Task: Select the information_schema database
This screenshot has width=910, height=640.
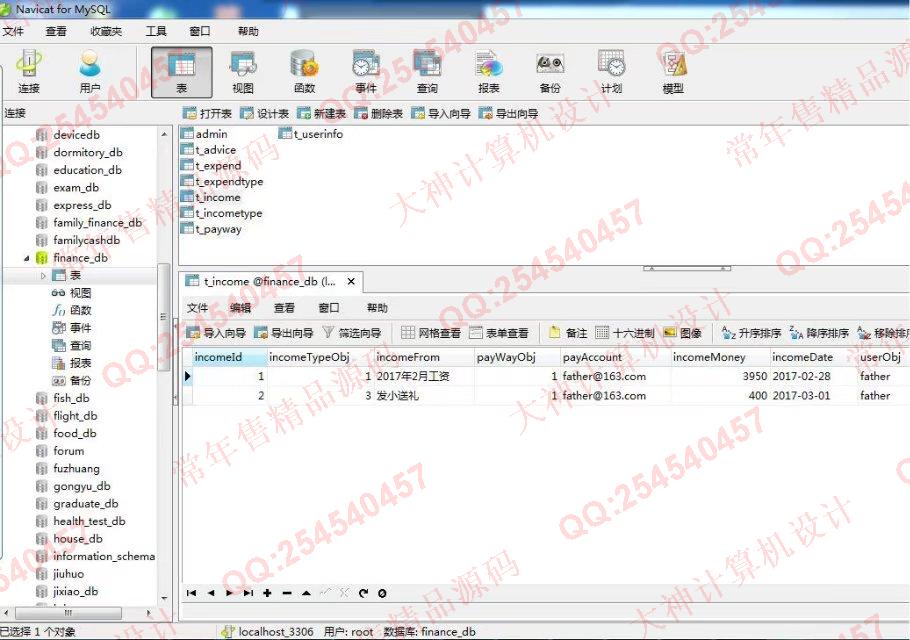Action: 103,556
